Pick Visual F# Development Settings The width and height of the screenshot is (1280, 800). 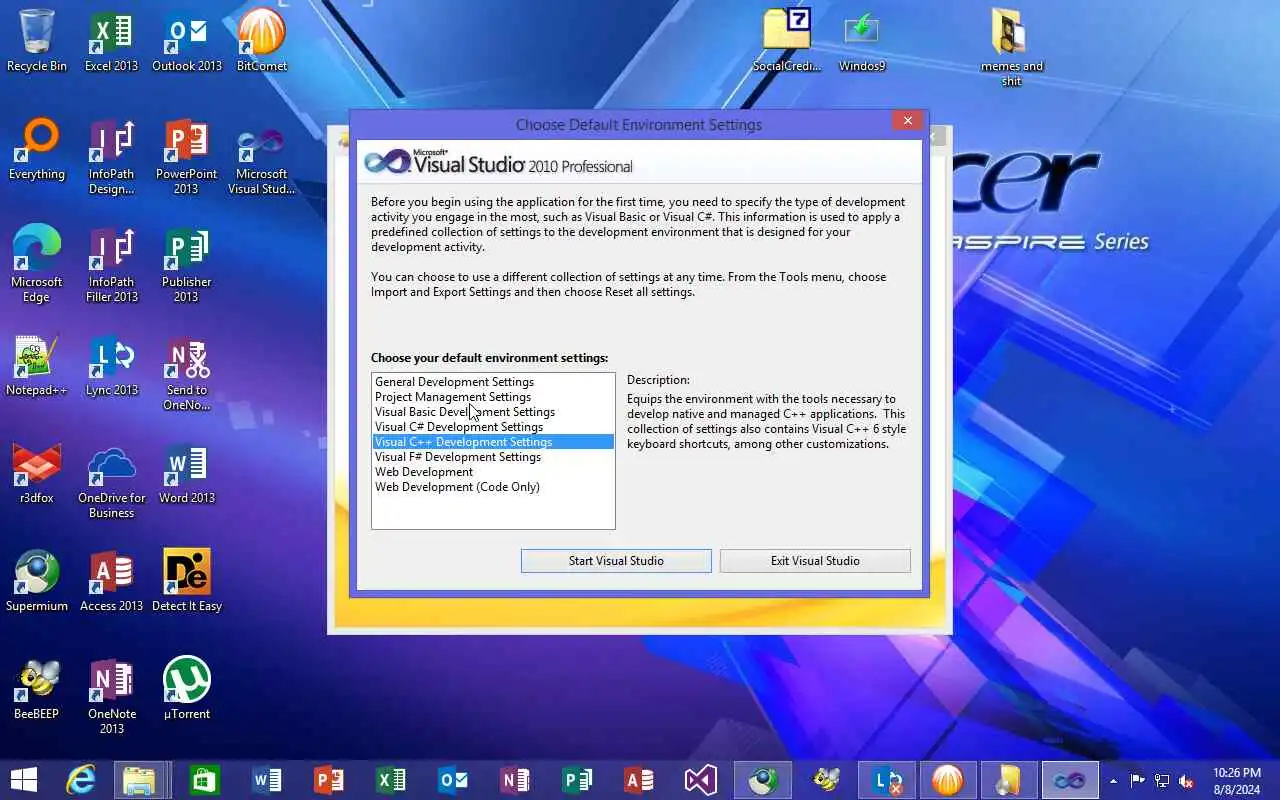492,457
